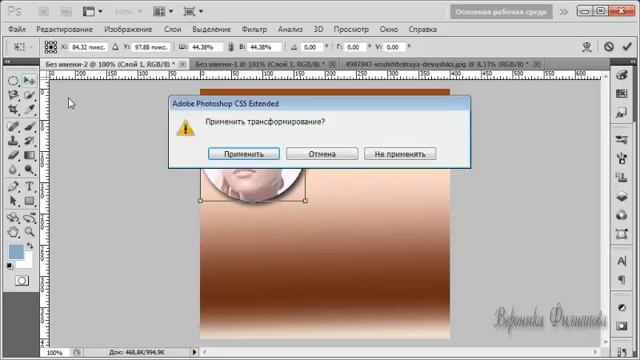The height and width of the screenshot is (360, 640).
Task: Select the Zoom tool
Action: click(29, 232)
